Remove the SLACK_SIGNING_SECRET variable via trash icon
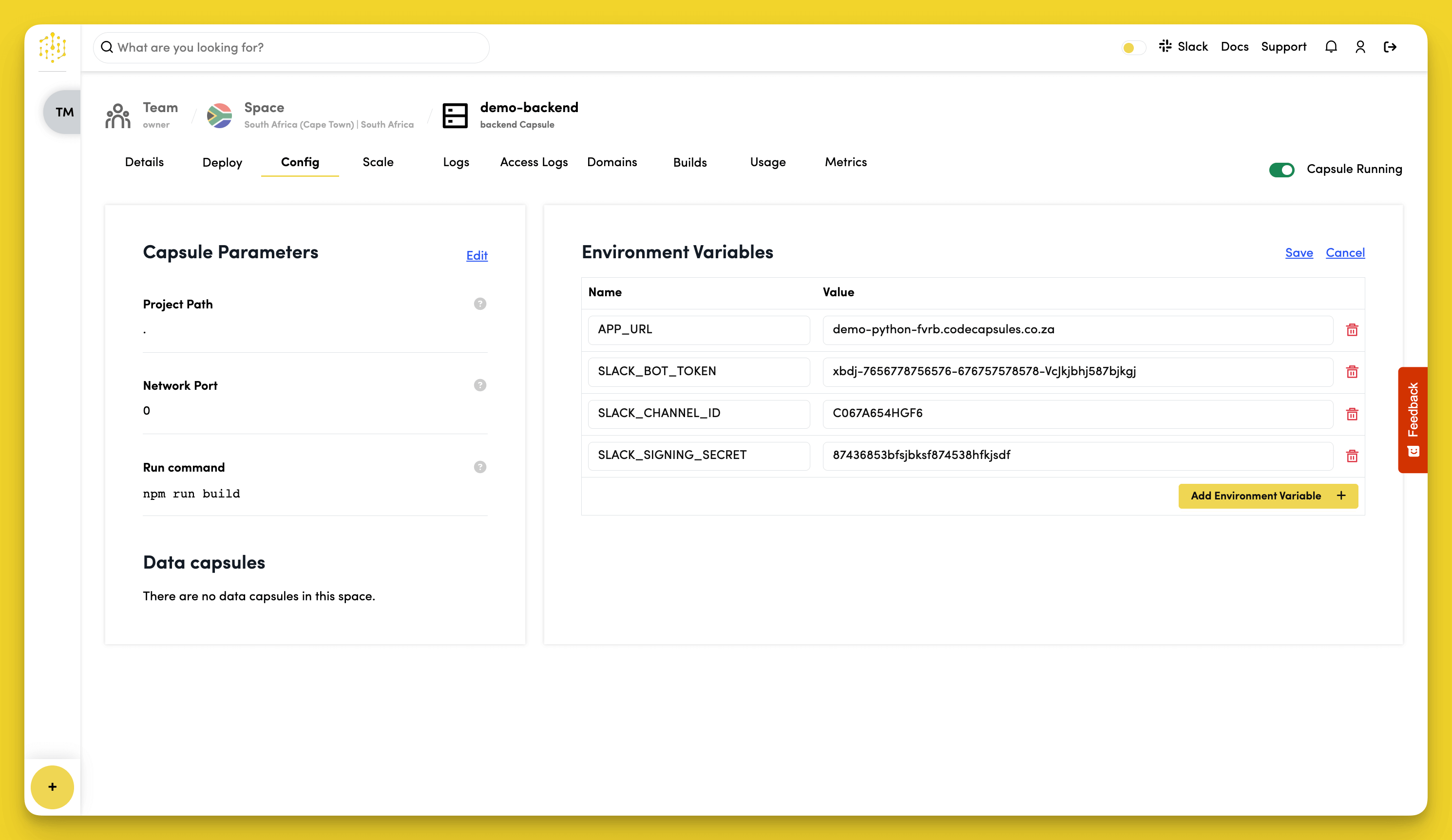This screenshot has width=1452, height=840. (x=1352, y=456)
